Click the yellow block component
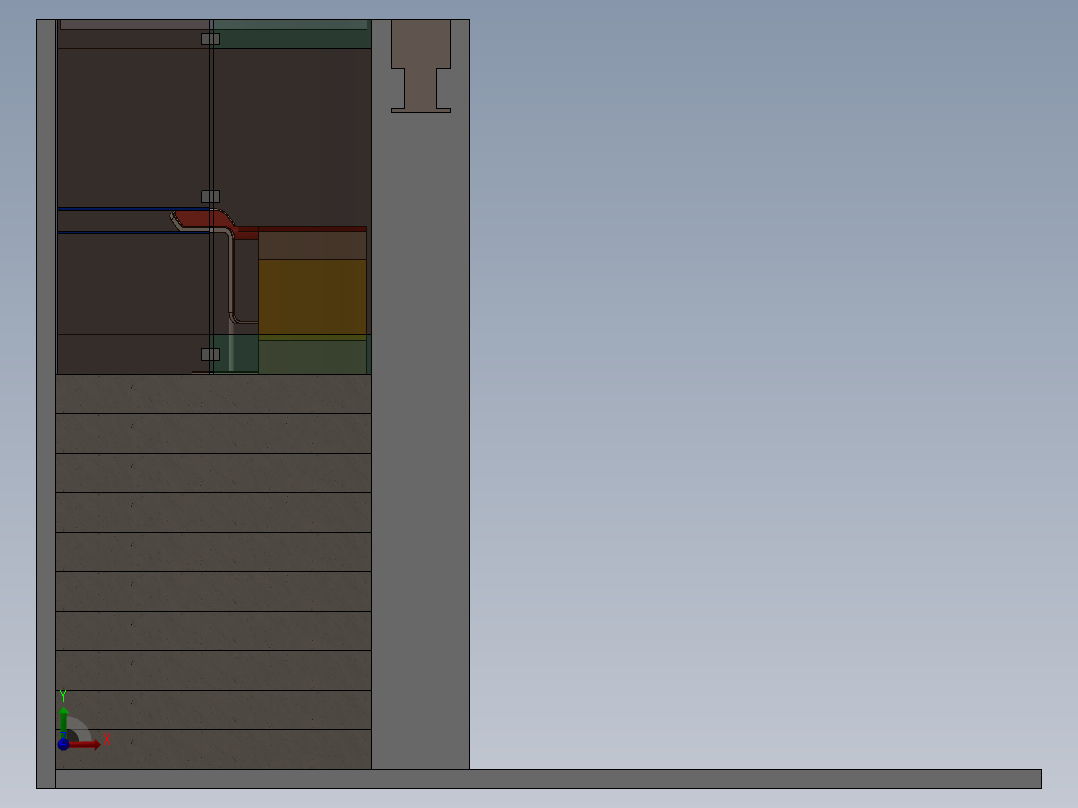This screenshot has width=1078, height=808. pyautogui.click(x=313, y=295)
